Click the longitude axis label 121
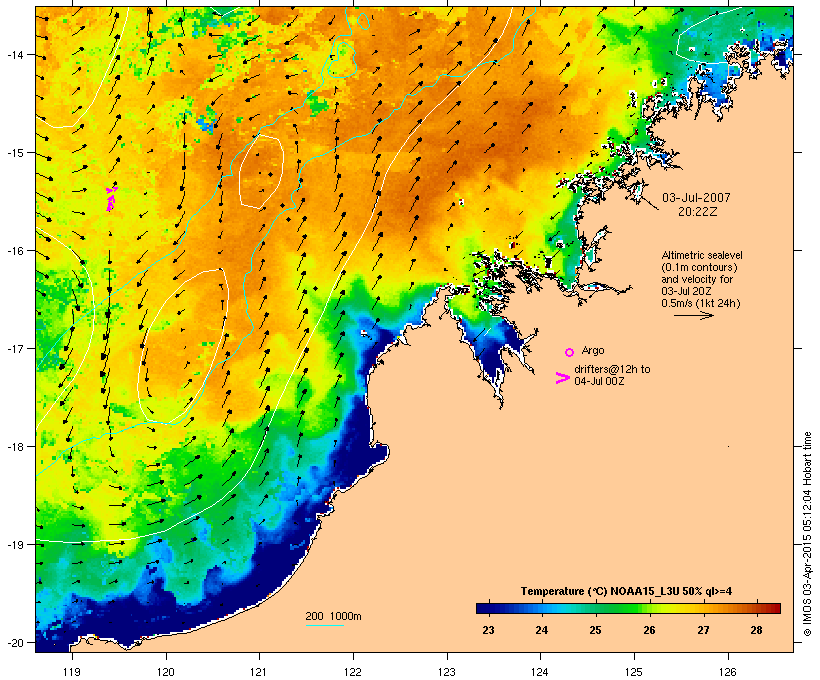Image resolution: width=820 pixels, height=680 pixels. (x=259, y=672)
